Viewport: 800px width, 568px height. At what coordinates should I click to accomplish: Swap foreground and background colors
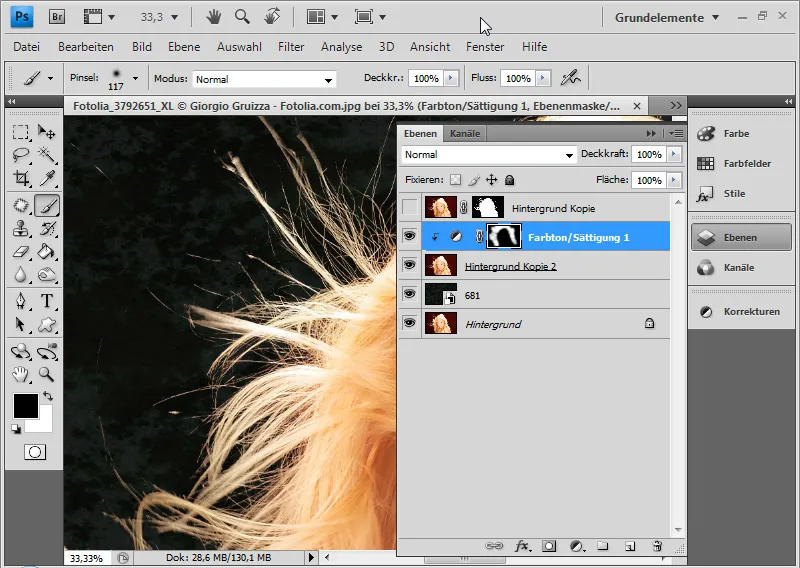47,396
